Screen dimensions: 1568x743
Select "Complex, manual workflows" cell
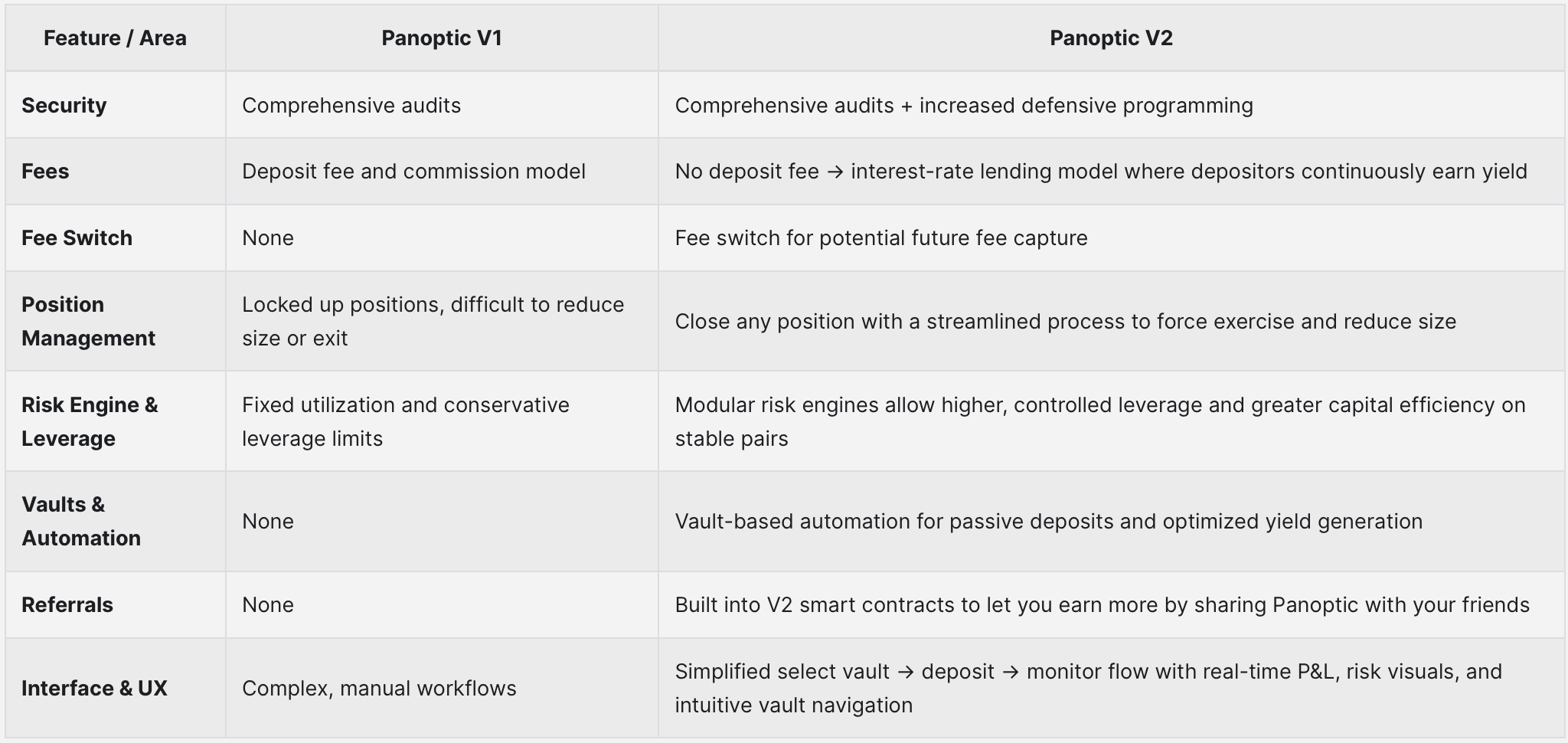379,688
